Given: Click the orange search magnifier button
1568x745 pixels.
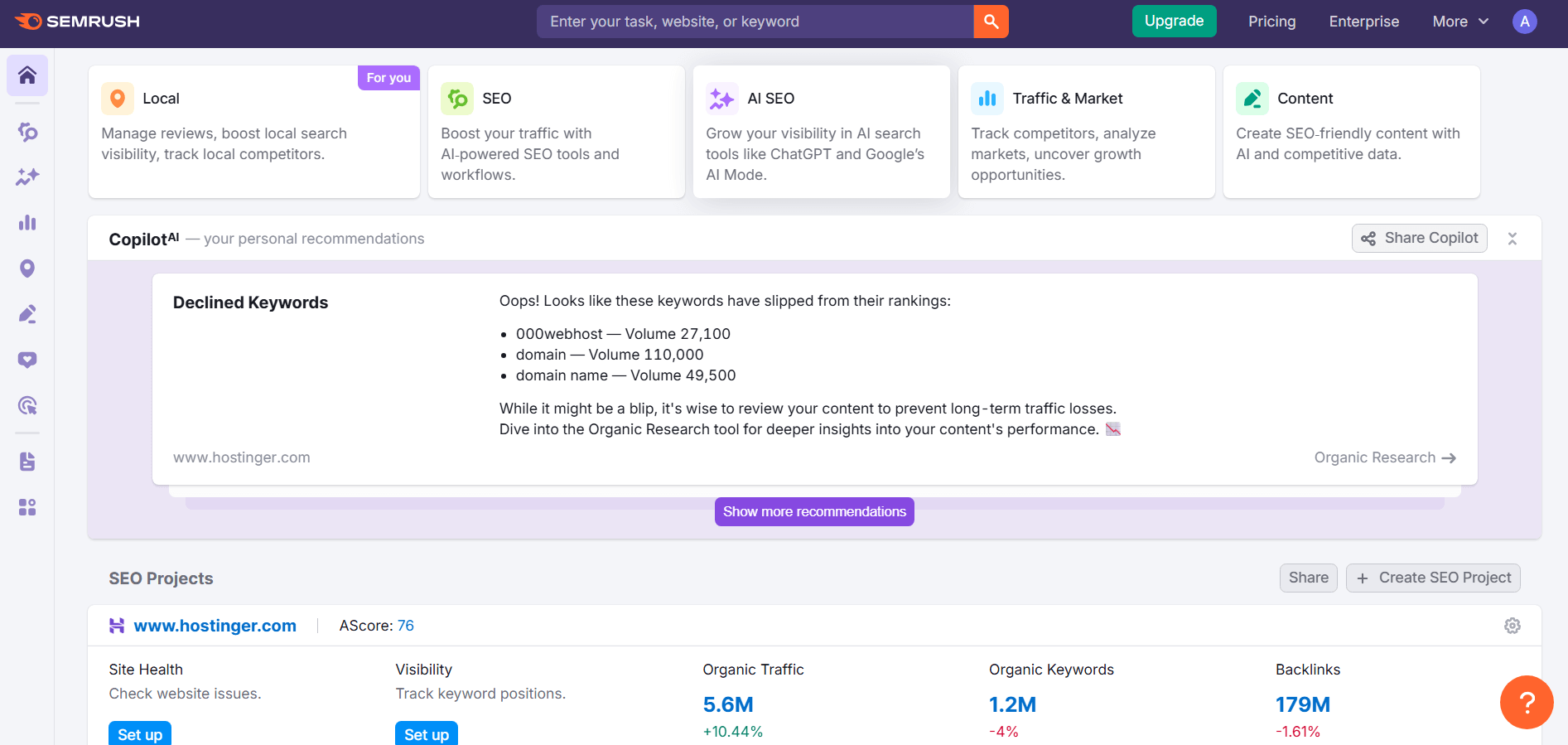Looking at the screenshot, I should pos(991,22).
